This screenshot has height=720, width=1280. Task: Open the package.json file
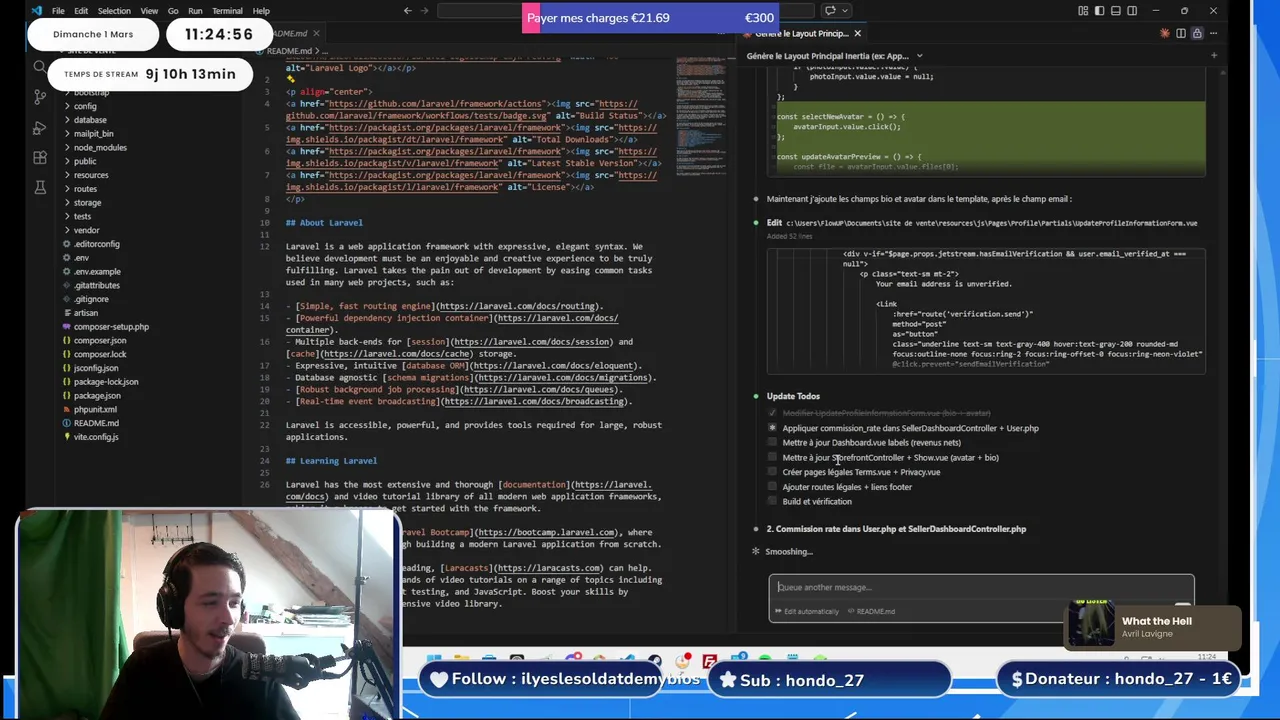(x=97, y=396)
